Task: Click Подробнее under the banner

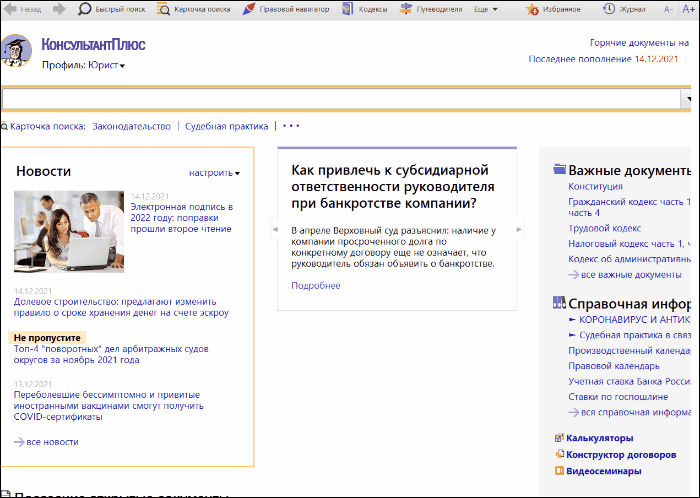Action: 316,286
